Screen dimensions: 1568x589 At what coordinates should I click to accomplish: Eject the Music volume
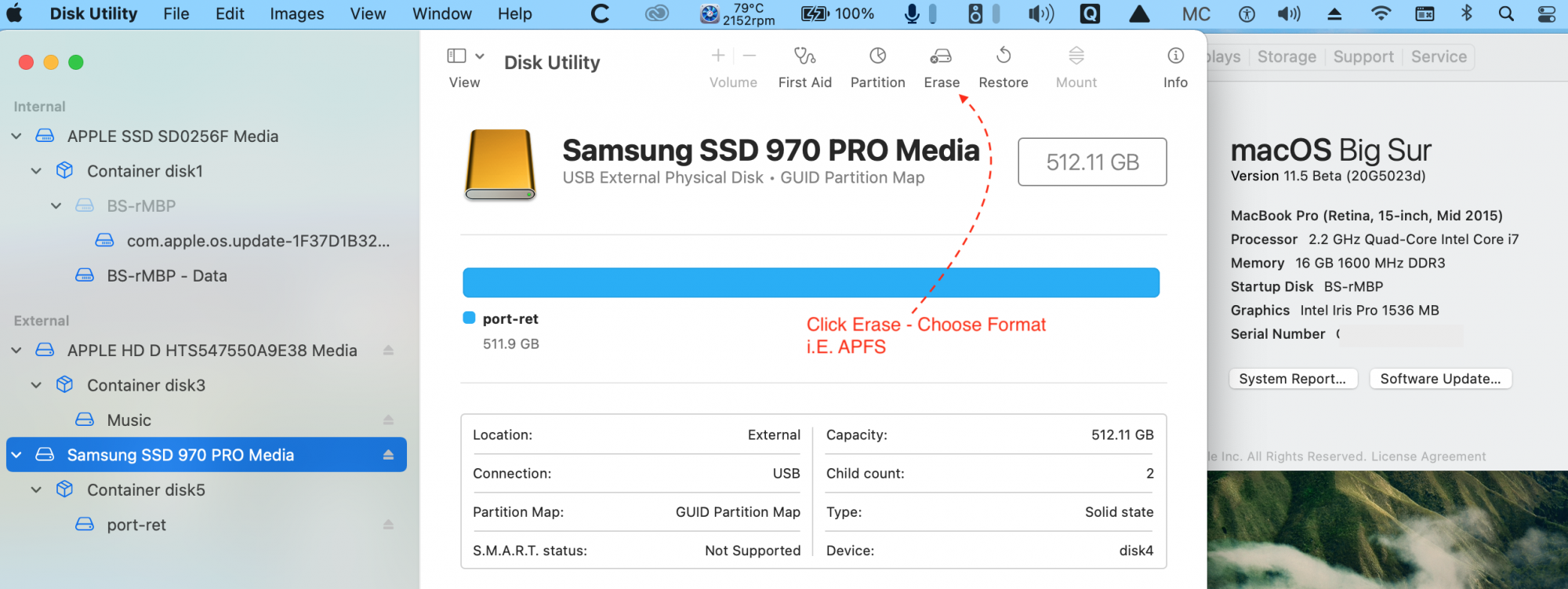click(x=388, y=420)
